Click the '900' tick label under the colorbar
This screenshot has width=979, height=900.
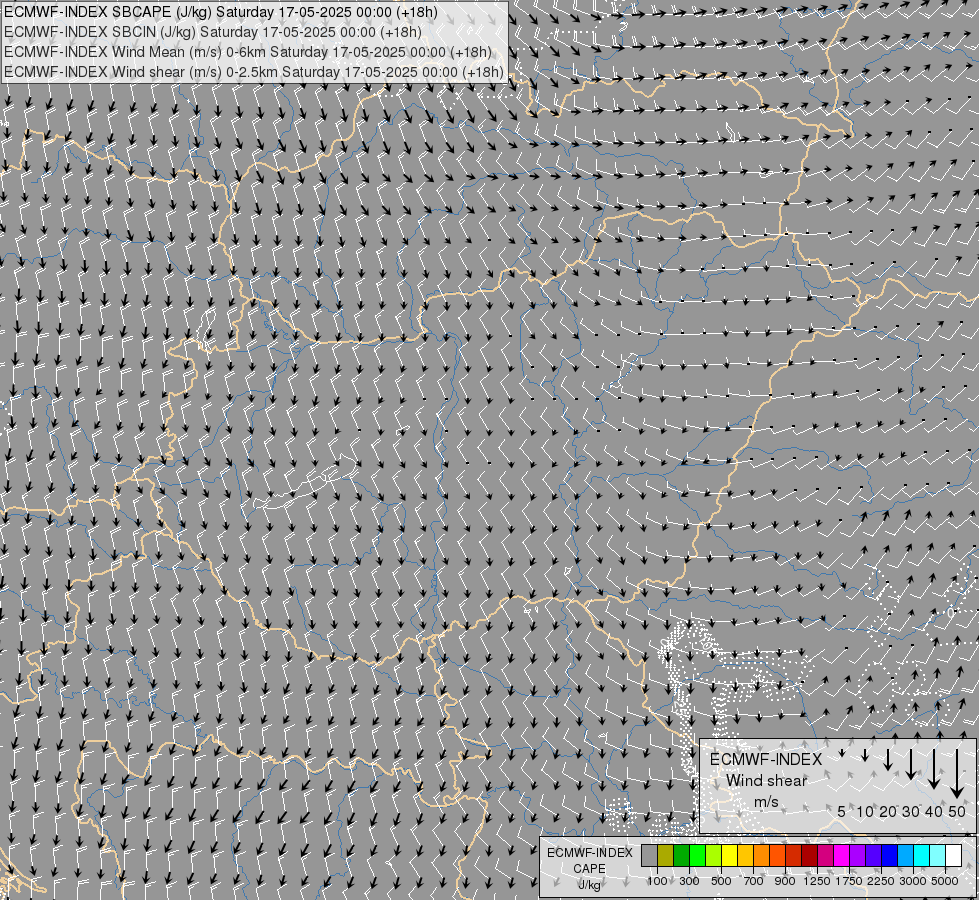(x=785, y=881)
